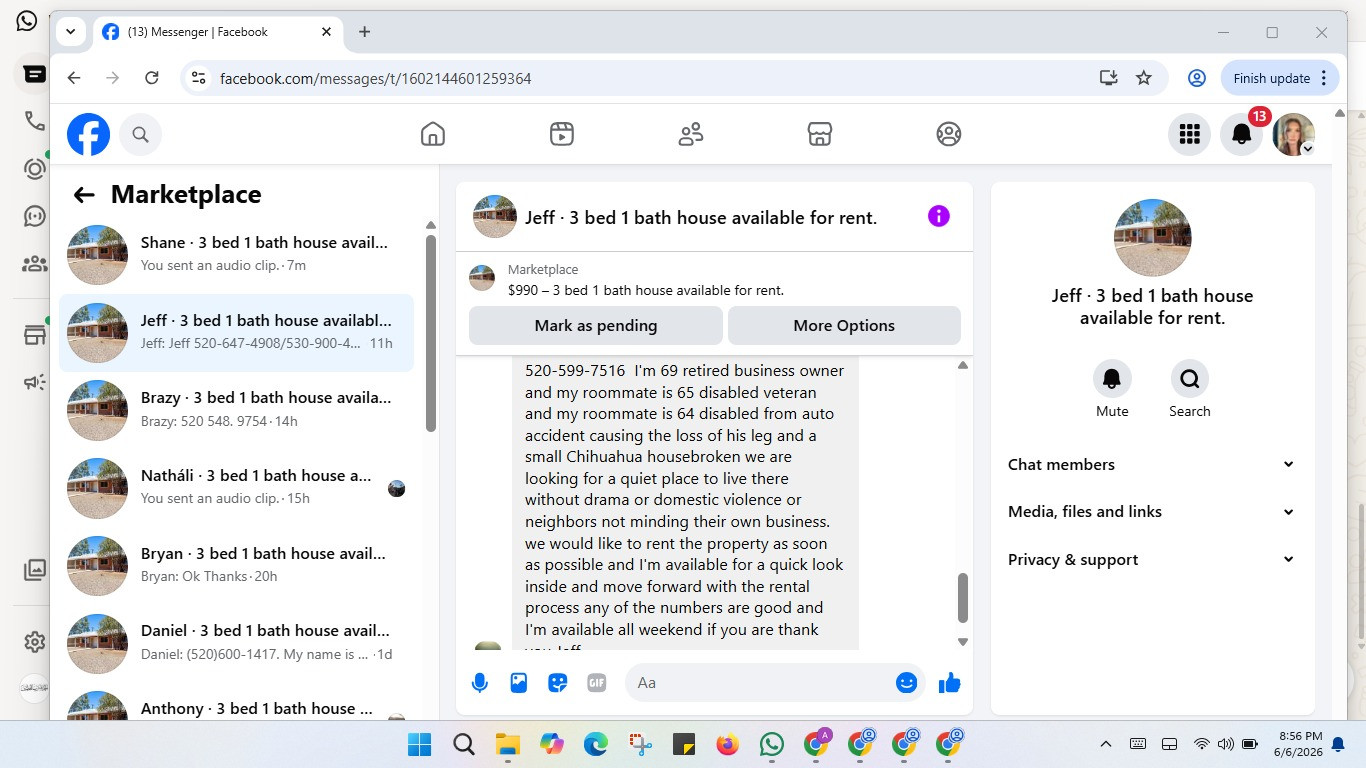Open the Friends icon in top navigation
Image resolution: width=1366 pixels, height=768 pixels.
pyautogui.click(x=691, y=134)
